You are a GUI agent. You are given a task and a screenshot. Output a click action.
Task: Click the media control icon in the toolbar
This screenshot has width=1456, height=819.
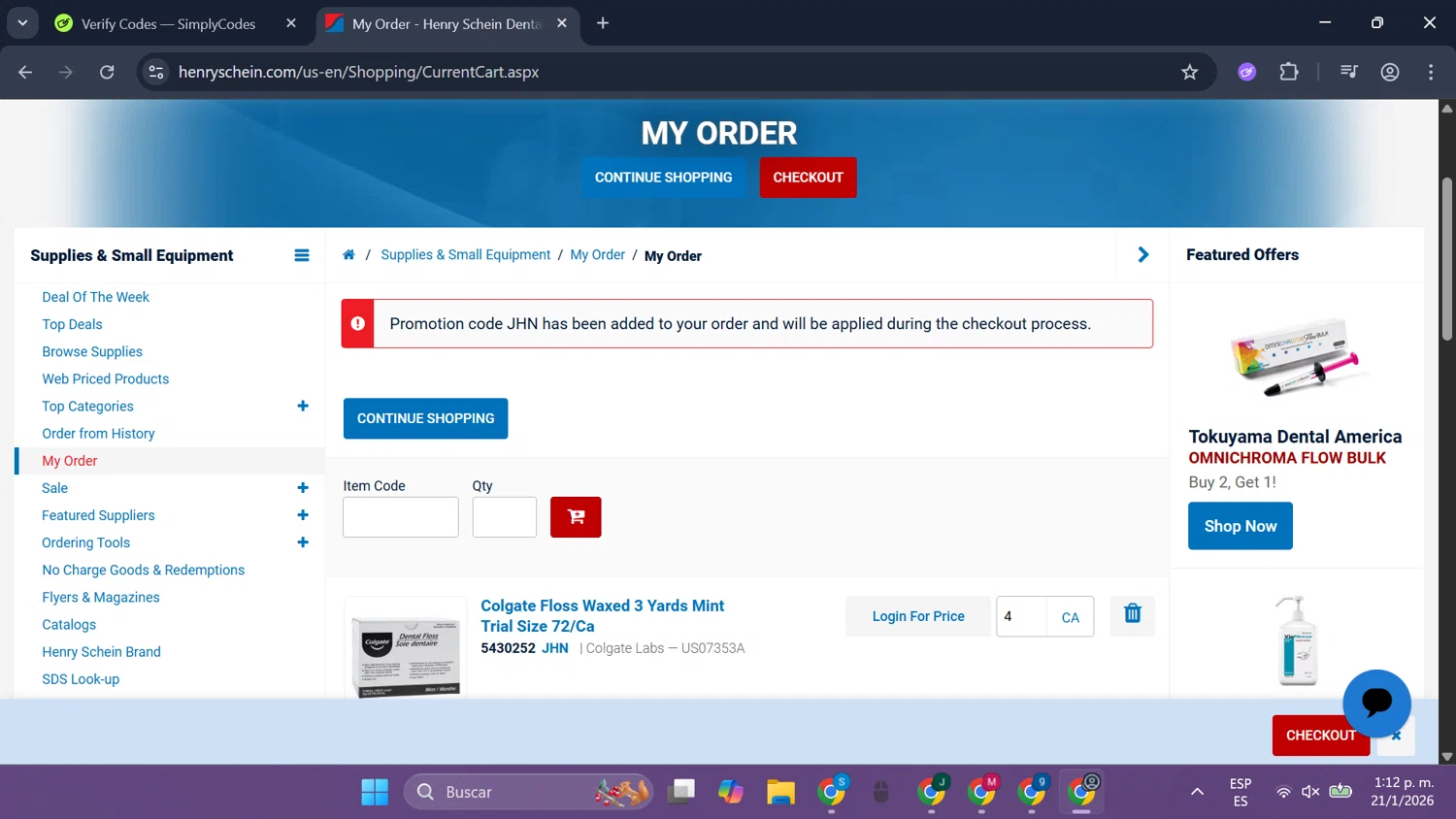pos(1348,72)
